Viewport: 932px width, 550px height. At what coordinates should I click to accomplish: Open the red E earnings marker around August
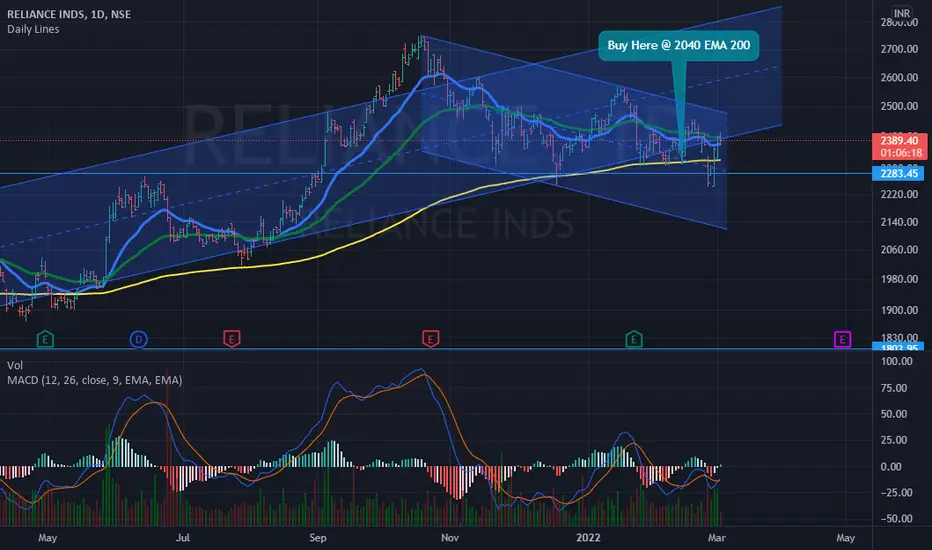[x=231, y=340]
